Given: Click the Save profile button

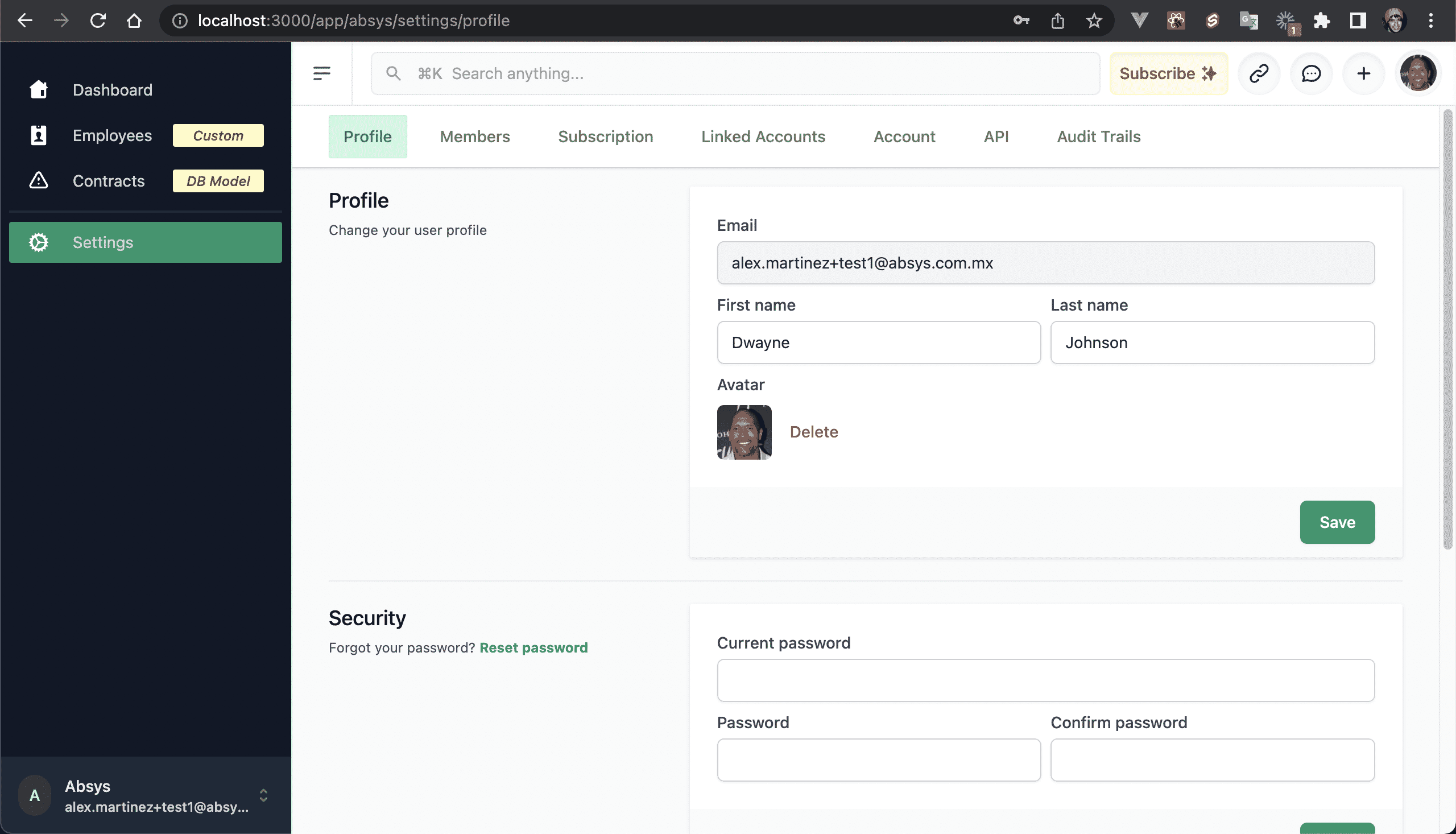Looking at the screenshot, I should pos(1337,522).
